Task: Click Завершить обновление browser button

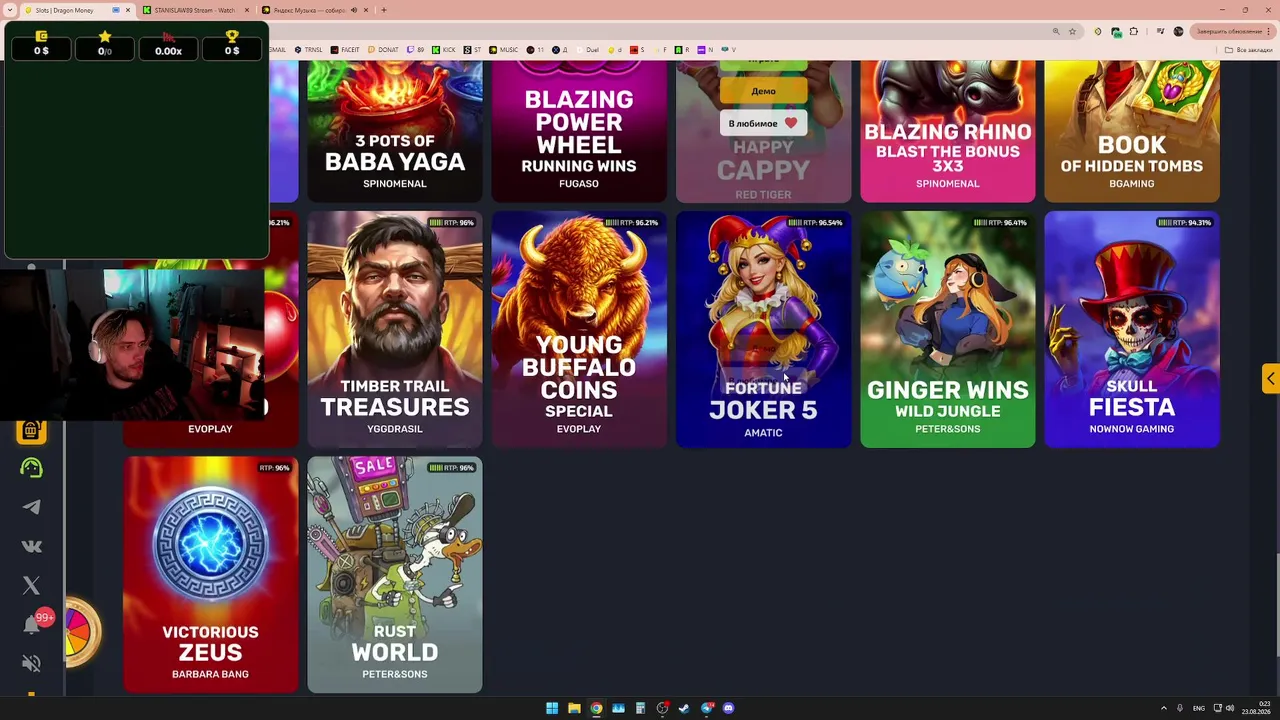Action: pos(1233,31)
